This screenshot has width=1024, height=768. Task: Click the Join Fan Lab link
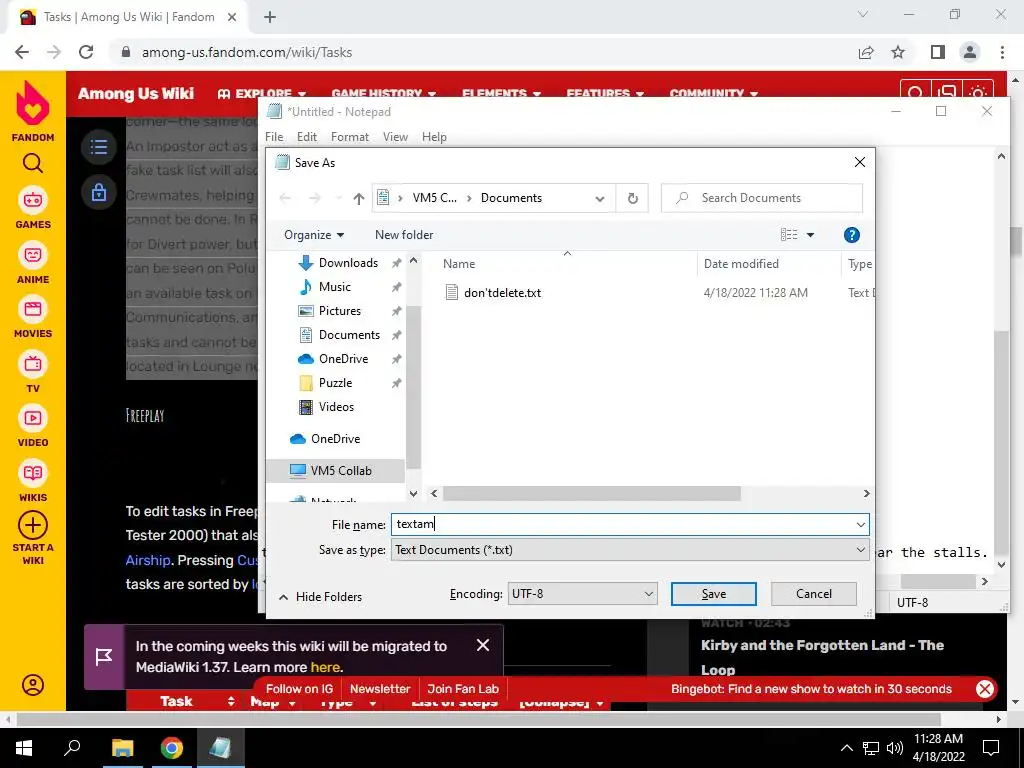pyautogui.click(x=463, y=689)
